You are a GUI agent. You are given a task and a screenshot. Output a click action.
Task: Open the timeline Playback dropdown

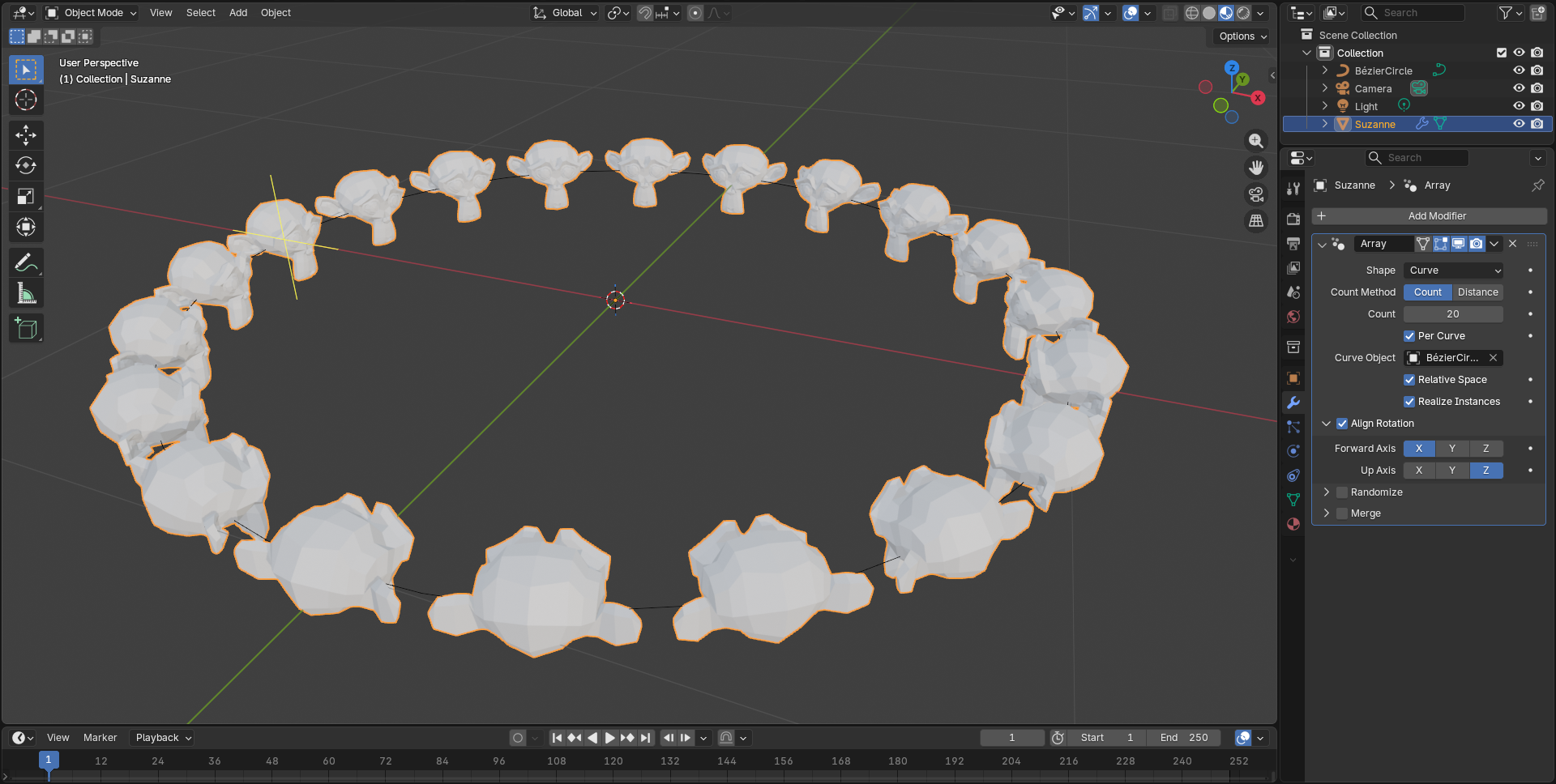163,738
